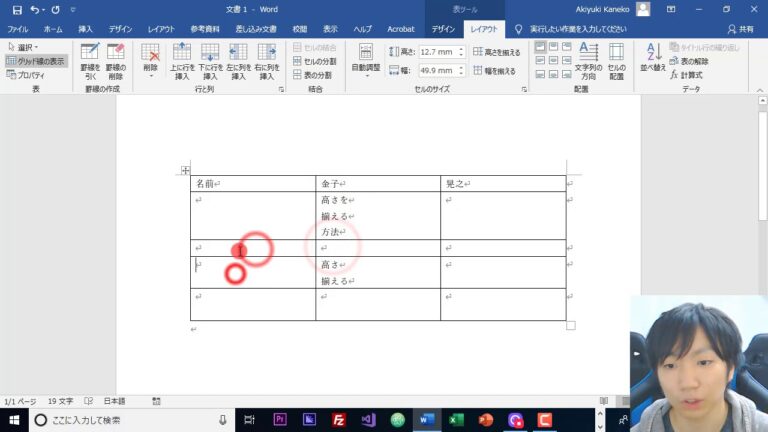Click the 名前 table cell

tap(253, 184)
